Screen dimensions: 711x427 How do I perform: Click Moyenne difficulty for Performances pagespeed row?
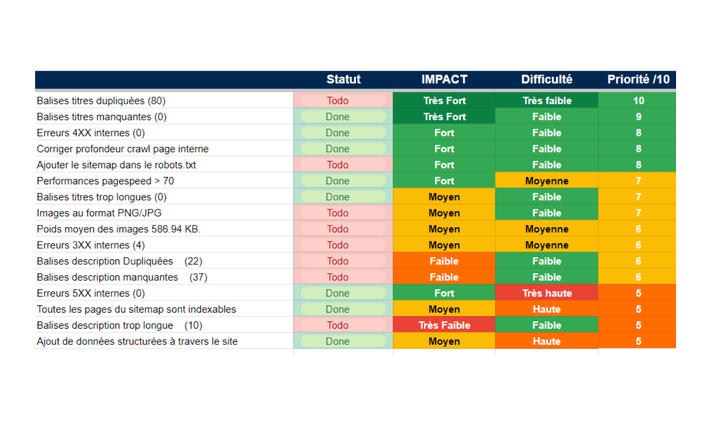tap(546, 181)
